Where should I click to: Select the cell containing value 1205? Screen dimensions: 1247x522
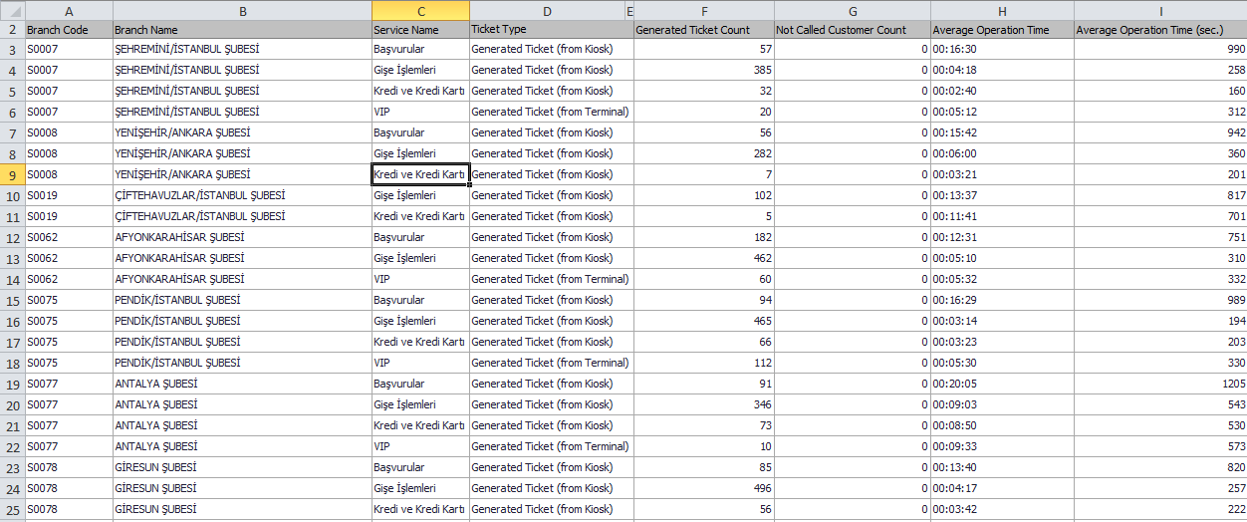pos(1160,384)
